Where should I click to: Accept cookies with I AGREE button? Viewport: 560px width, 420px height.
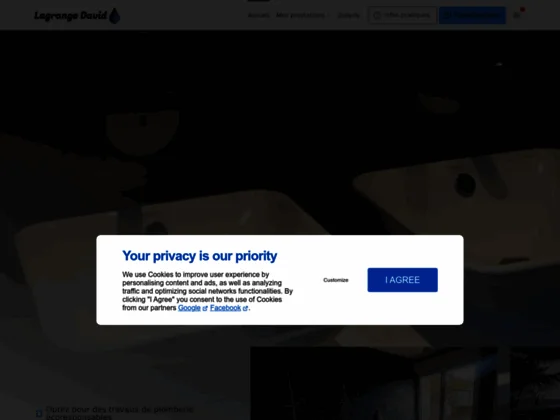tap(402, 280)
